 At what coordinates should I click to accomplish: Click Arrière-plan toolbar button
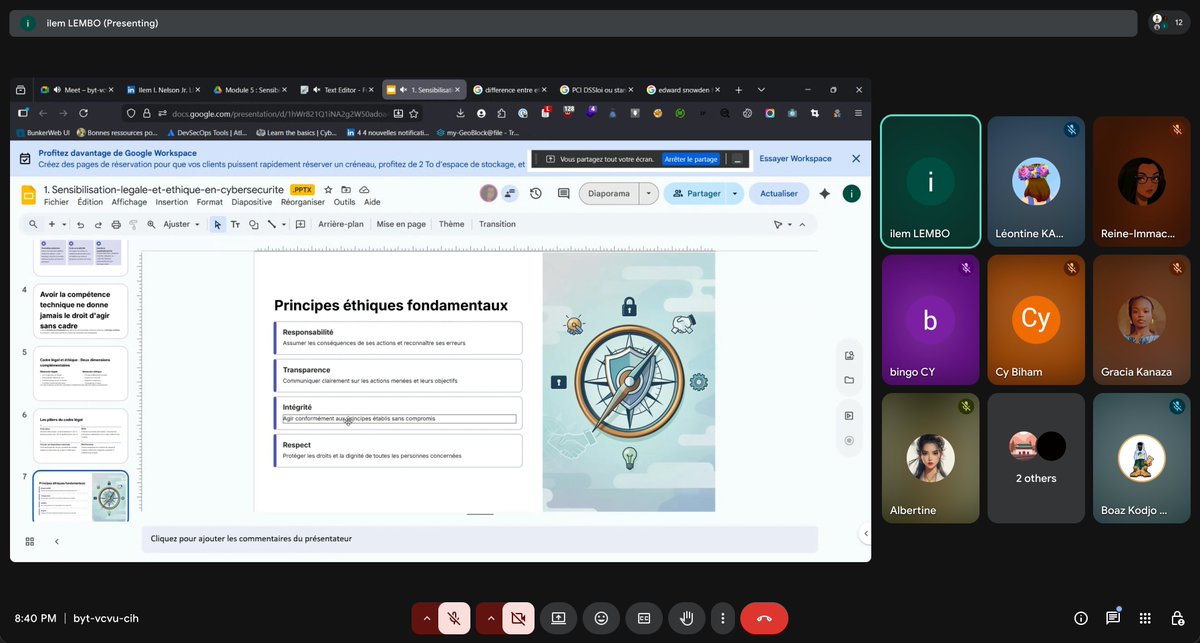[x=341, y=224]
